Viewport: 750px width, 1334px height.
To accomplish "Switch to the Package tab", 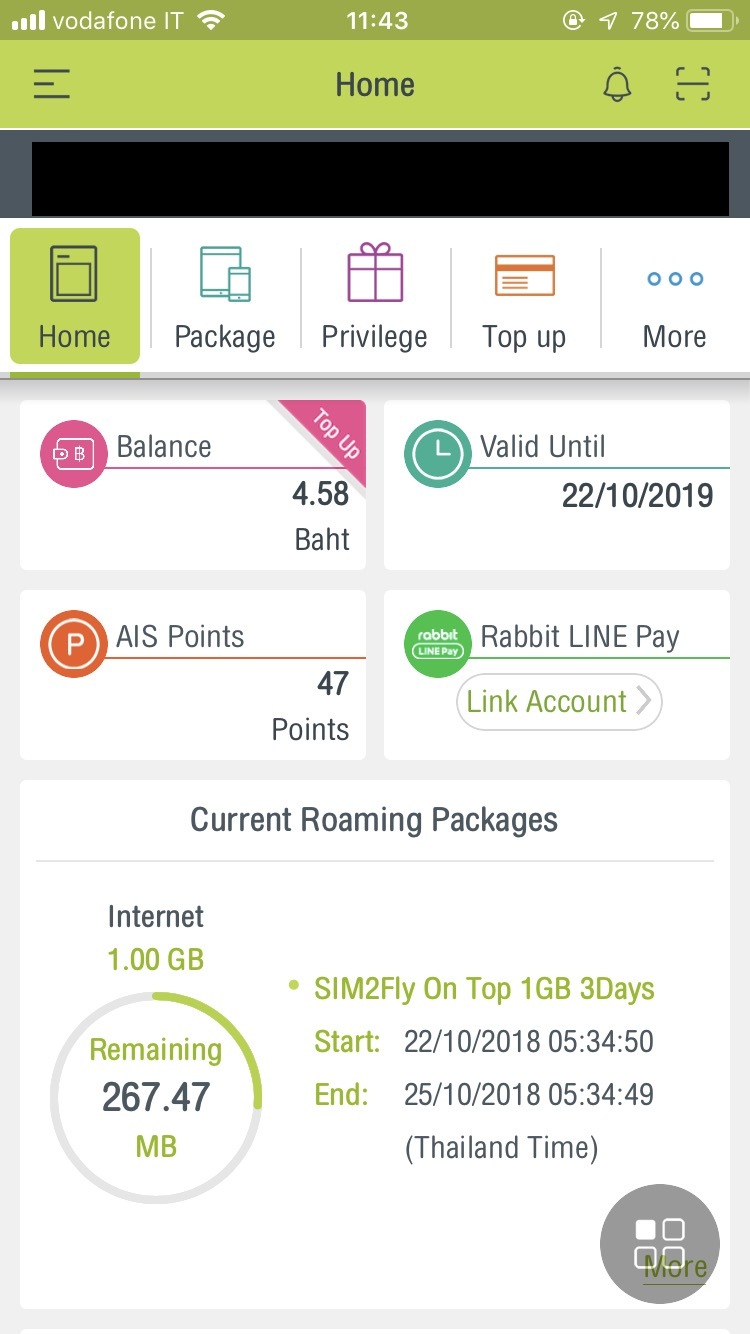I will [x=225, y=298].
